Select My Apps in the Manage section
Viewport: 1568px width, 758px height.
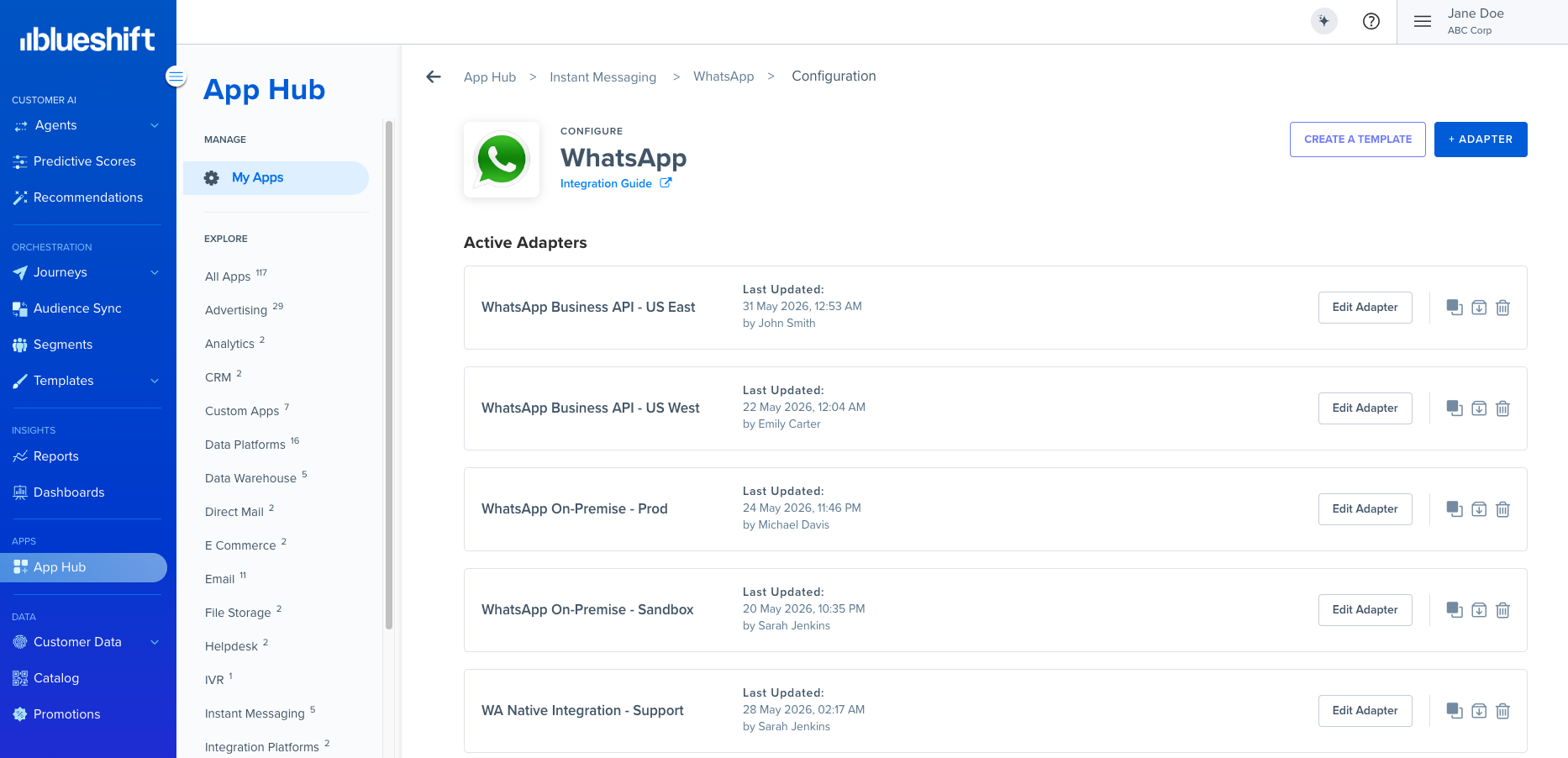276,178
